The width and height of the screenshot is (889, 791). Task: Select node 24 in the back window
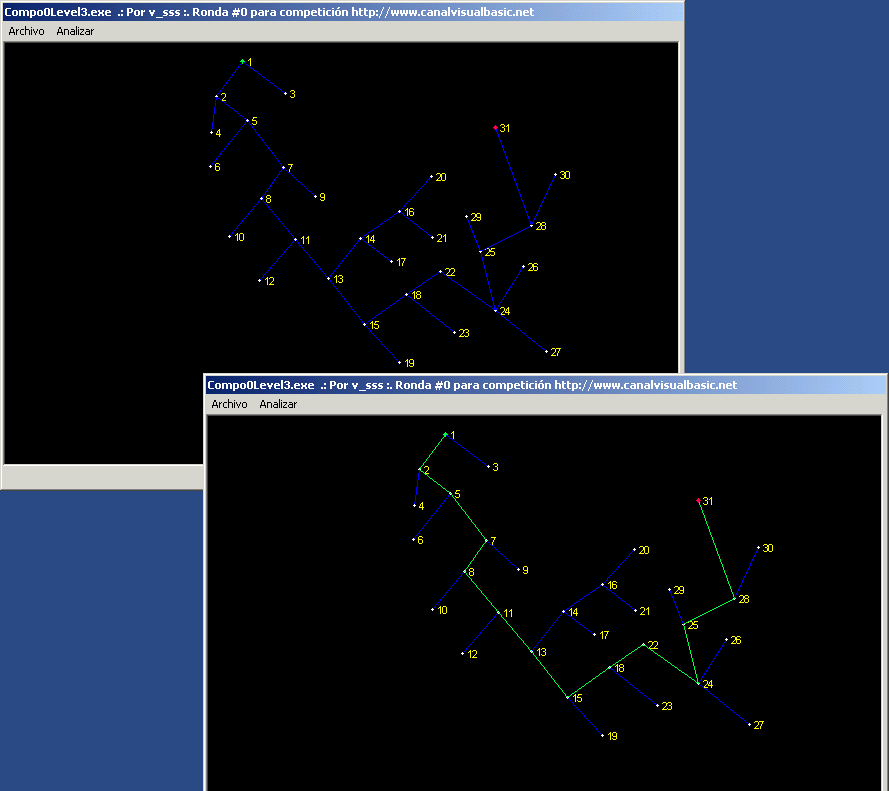(x=495, y=311)
